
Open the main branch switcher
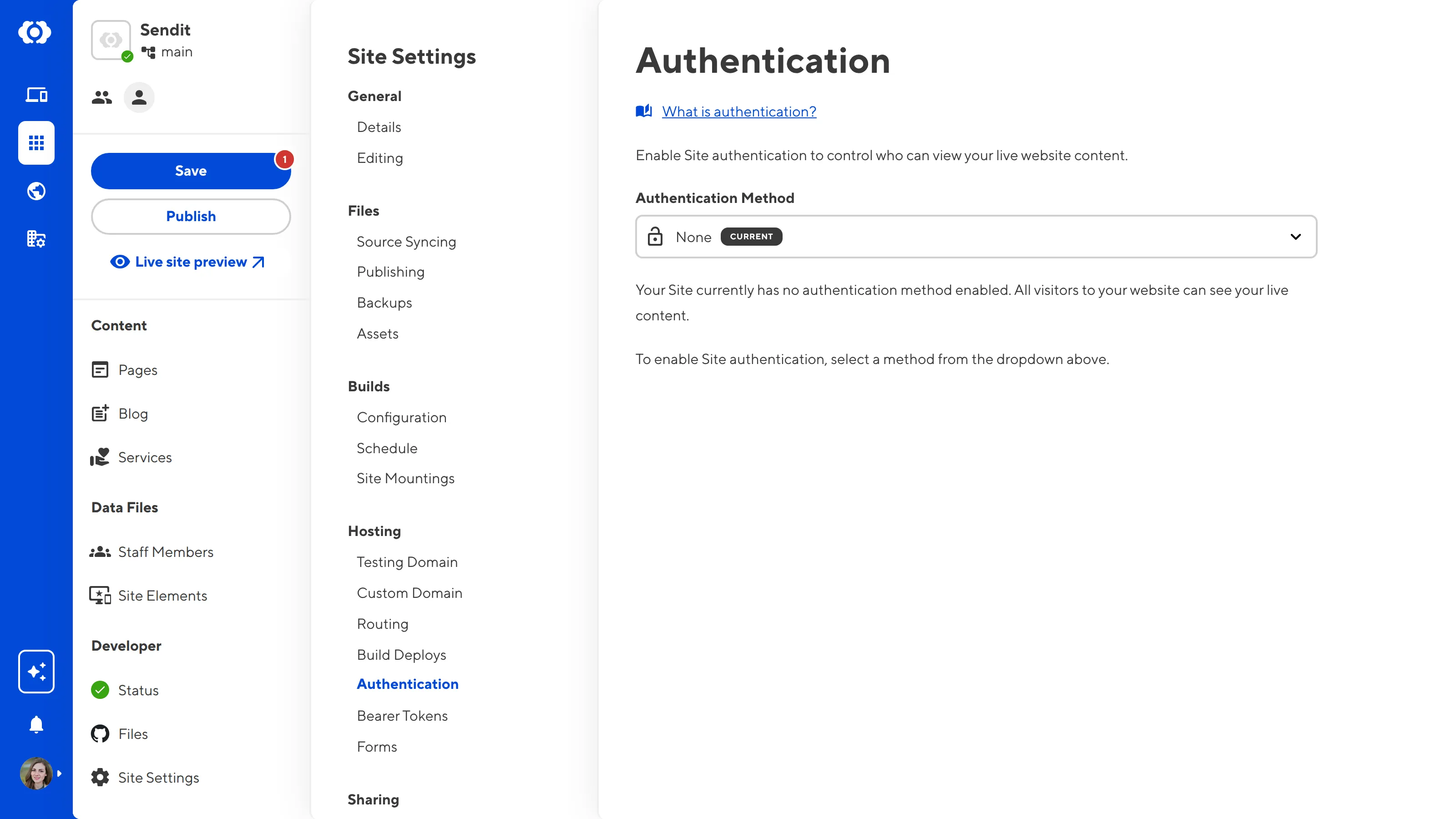coord(168,52)
